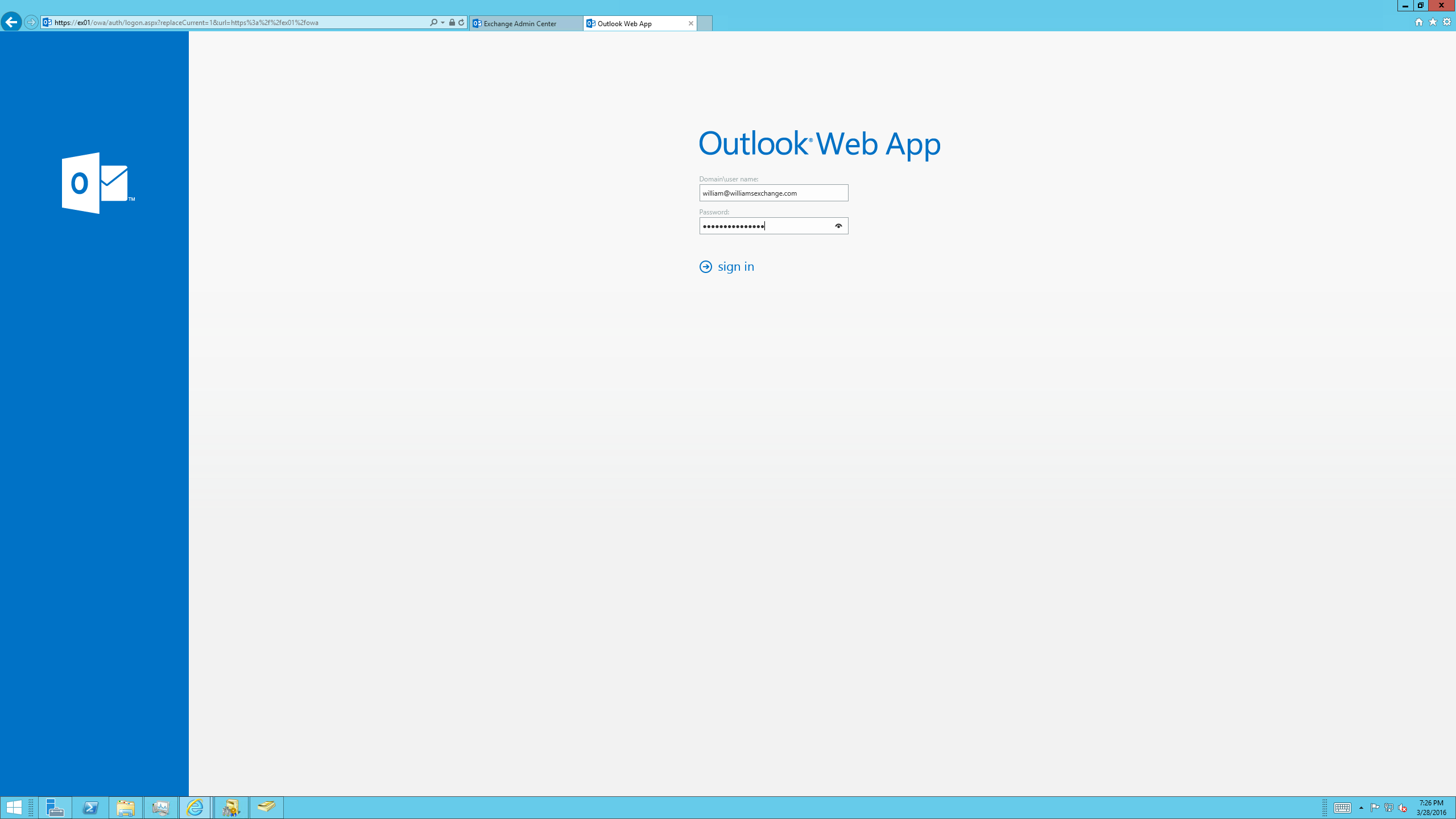Viewport: 1456px width, 819px height.
Task: Click the Outlook Web App browser tab
Action: point(638,23)
